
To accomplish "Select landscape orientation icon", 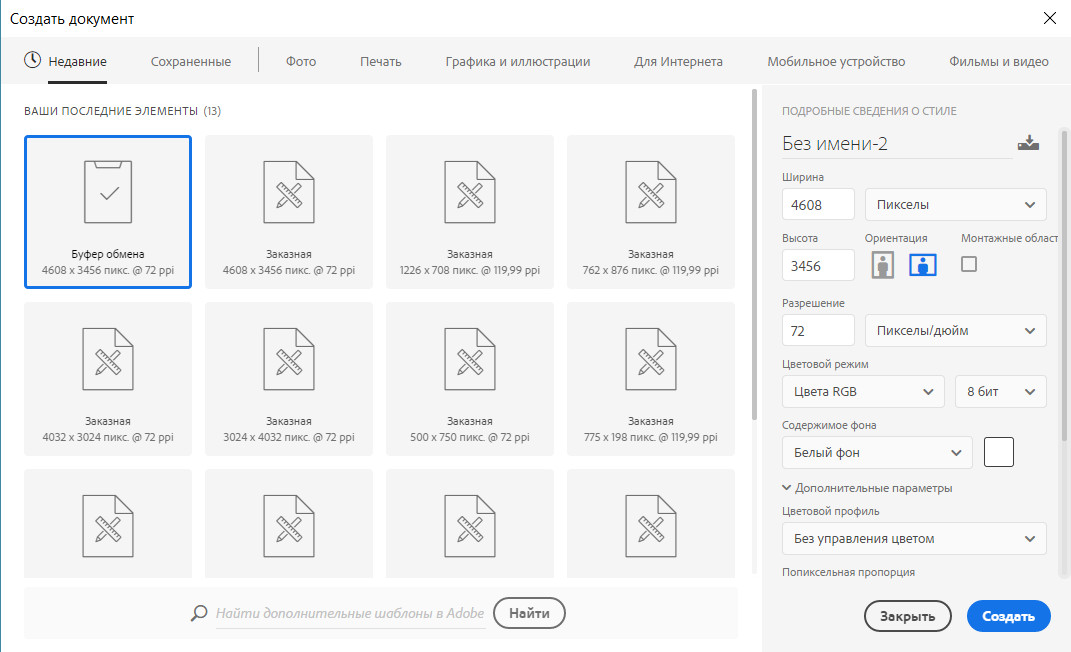I will click(922, 265).
